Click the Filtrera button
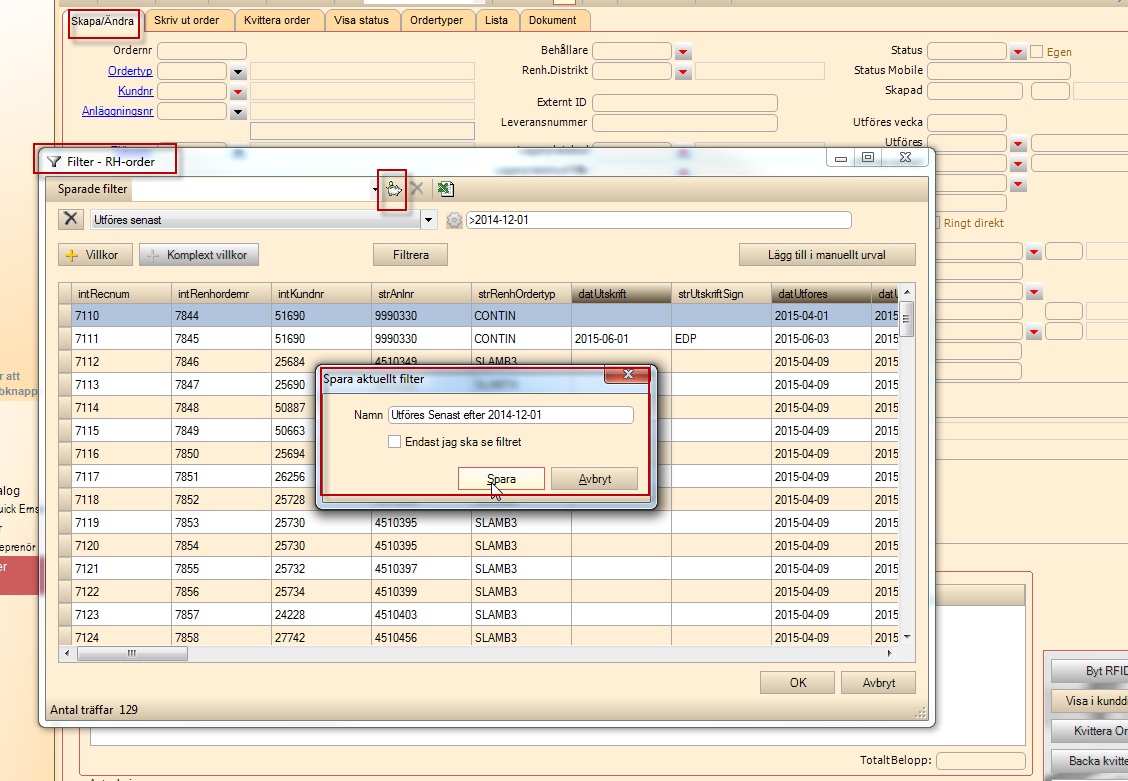The image size is (1128, 781). click(410, 255)
